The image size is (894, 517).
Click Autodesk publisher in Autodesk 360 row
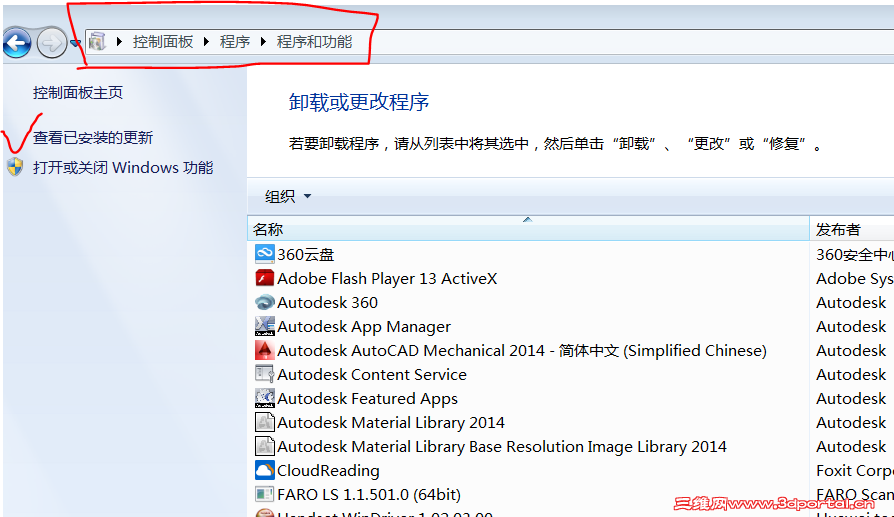851,302
